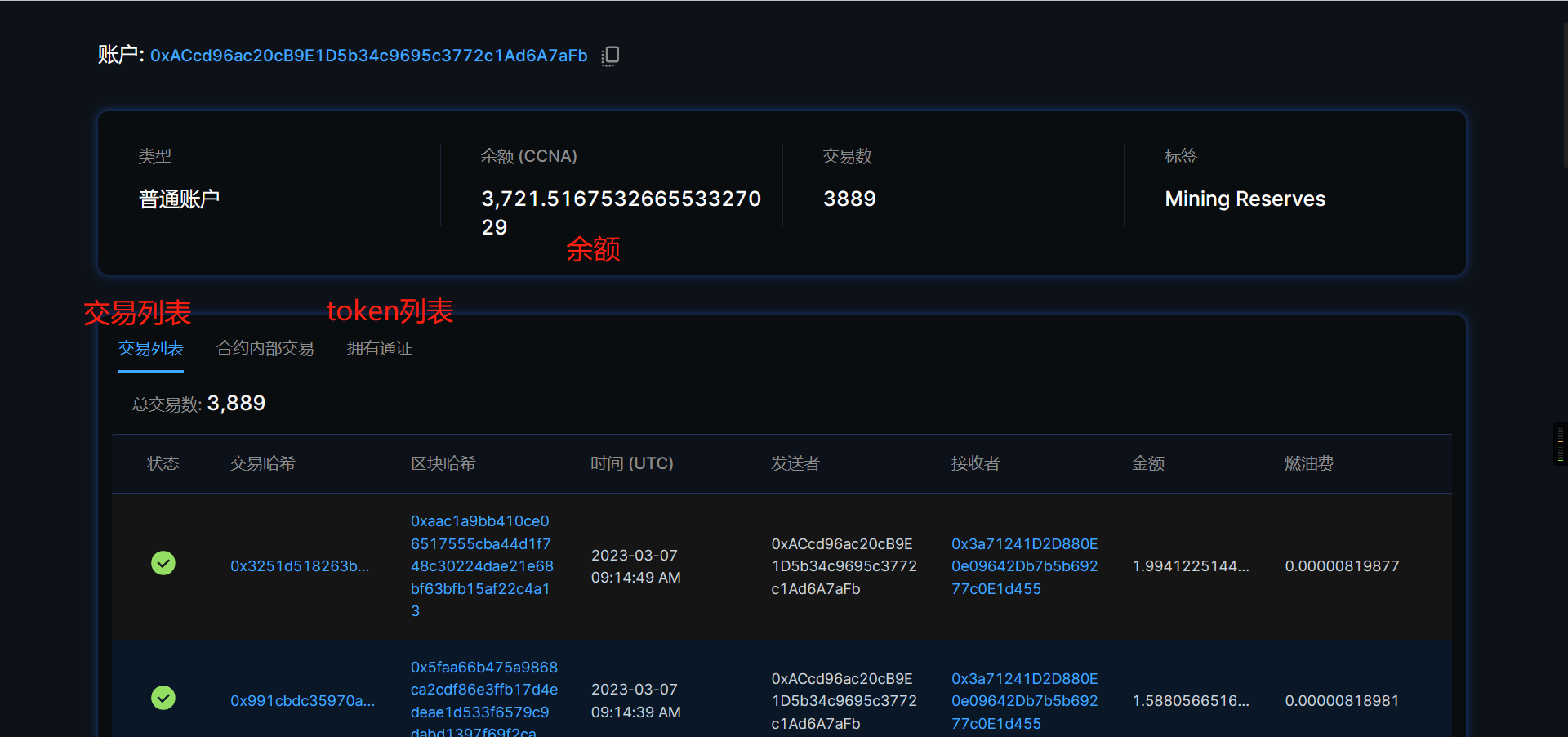This screenshot has width=1568, height=737.
Task: Open transaction hash 0x991cbdc35970a...
Action: [302, 701]
